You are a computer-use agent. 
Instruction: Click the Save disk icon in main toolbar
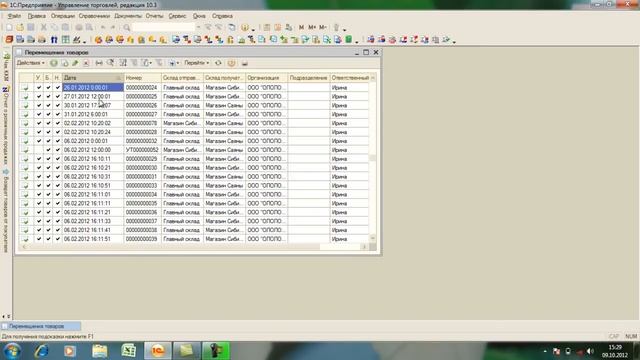tap(31, 27)
